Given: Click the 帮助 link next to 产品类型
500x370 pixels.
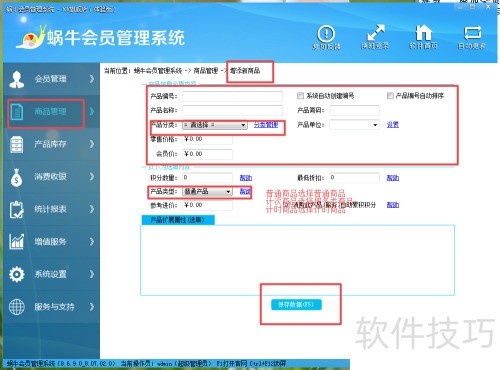Looking at the screenshot, I should point(245,191).
